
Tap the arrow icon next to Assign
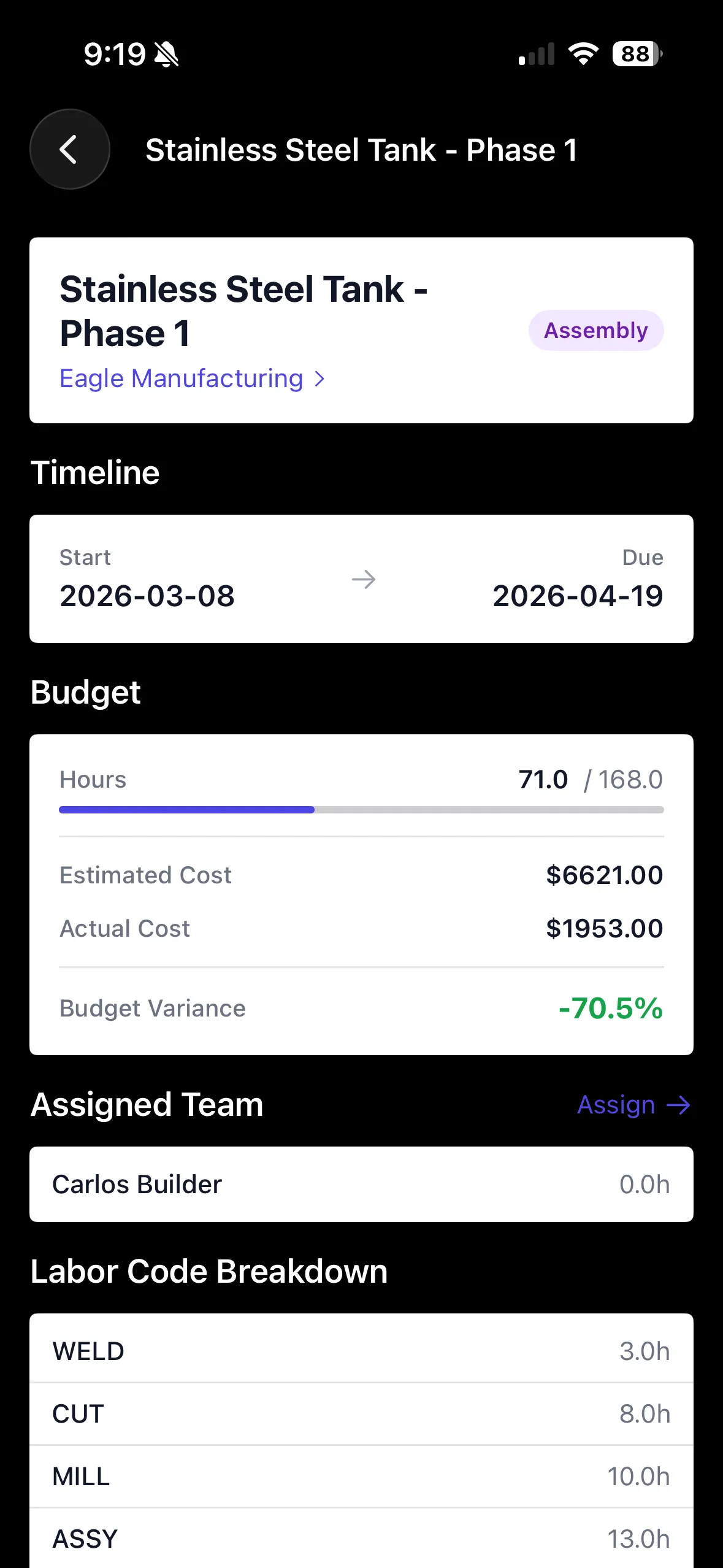click(x=678, y=1105)
